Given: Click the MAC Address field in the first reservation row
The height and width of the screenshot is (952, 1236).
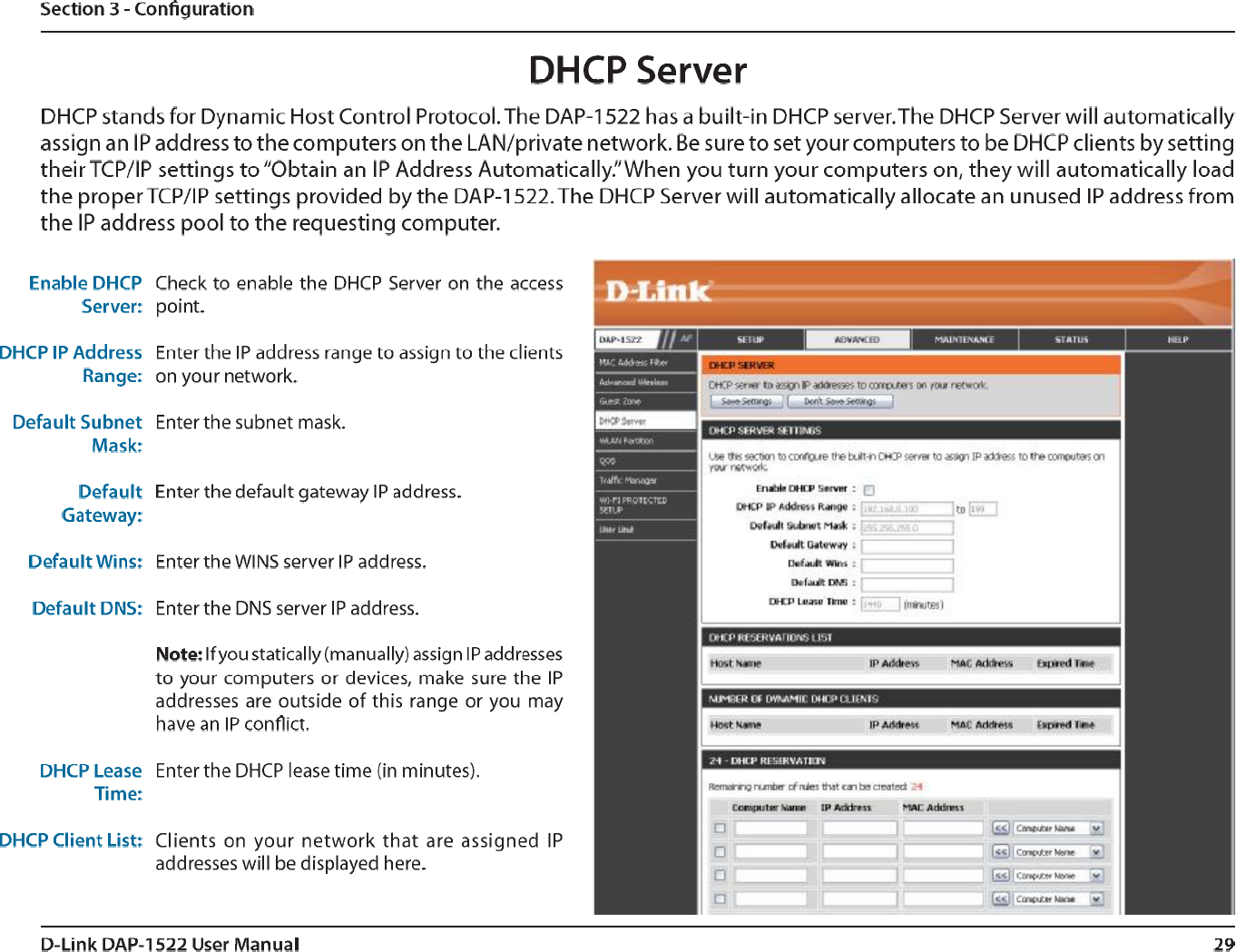Looking at the screenshot, I should [943, 829].
